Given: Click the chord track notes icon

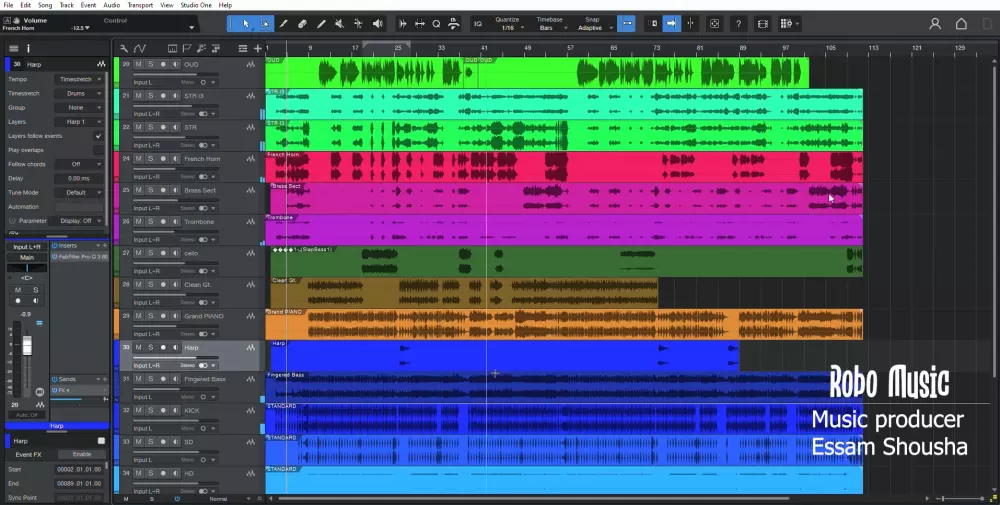Looking at the screenshot, I should (202, 48).
